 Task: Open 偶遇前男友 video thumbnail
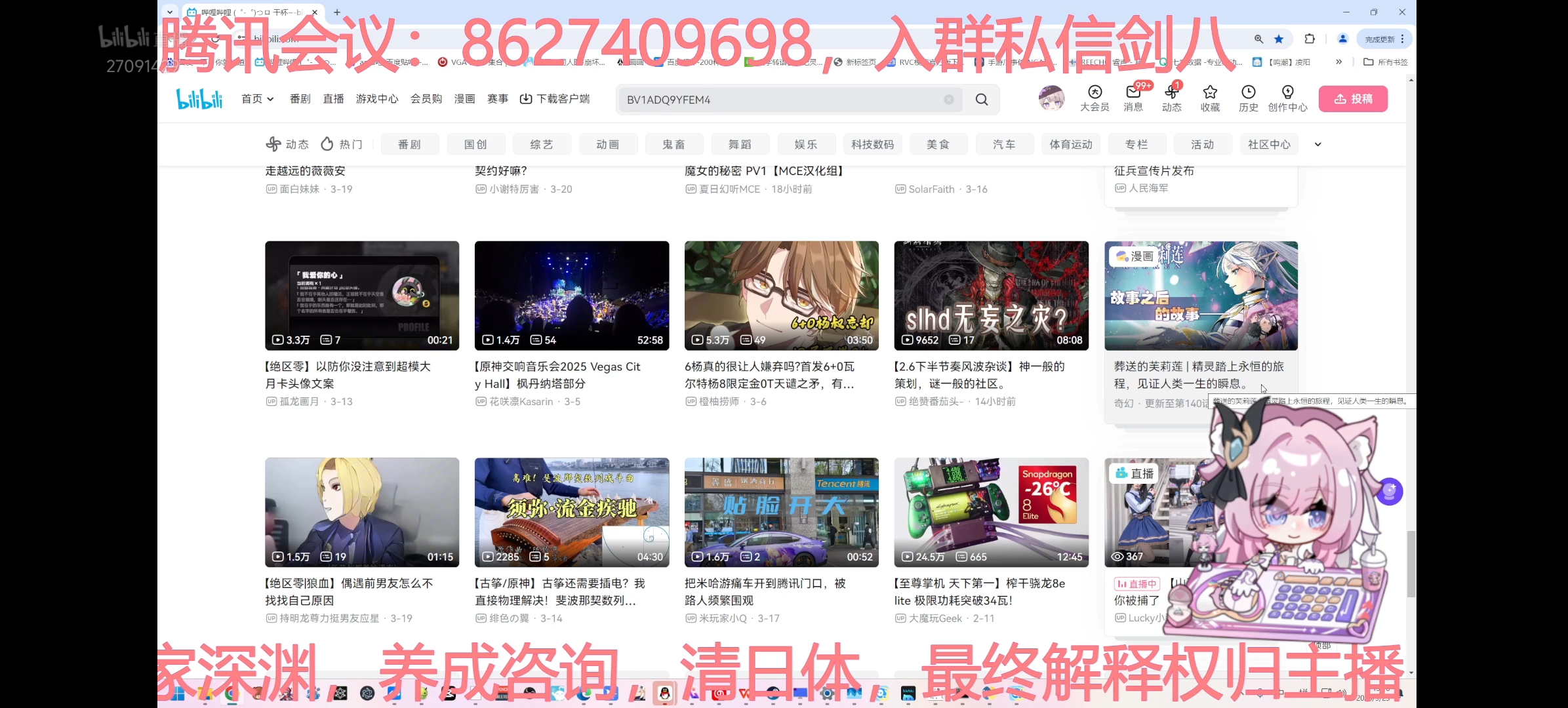click(362, 512)
